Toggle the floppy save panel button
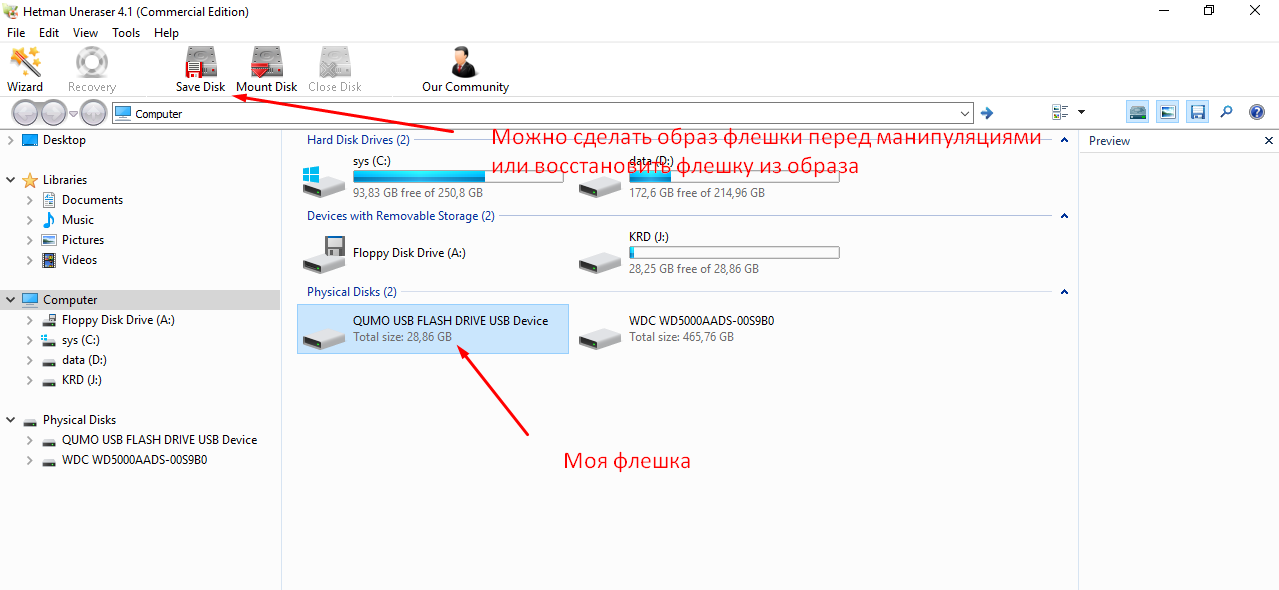Screen dimensions: 1279x590 (x=1197, y=113)
